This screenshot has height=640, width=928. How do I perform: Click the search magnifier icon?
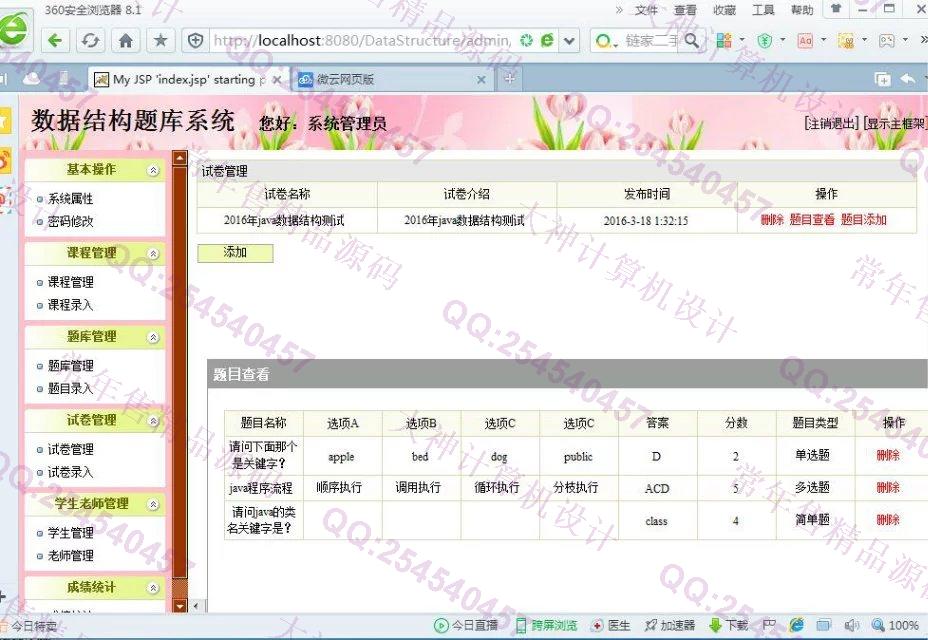pos(692,41)
